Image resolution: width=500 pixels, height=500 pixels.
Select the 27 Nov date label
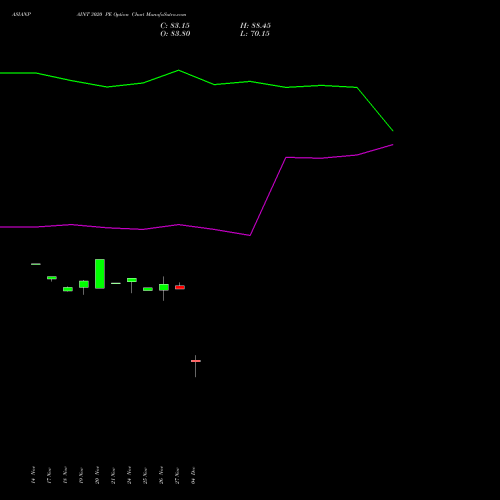(x=177, y=475)
